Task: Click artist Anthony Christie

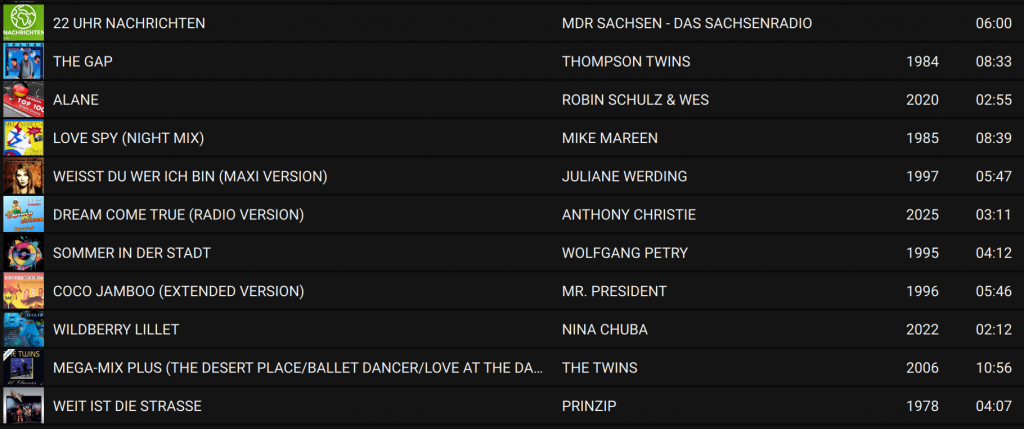Action: pyautogui.click(x=629, y=215)
